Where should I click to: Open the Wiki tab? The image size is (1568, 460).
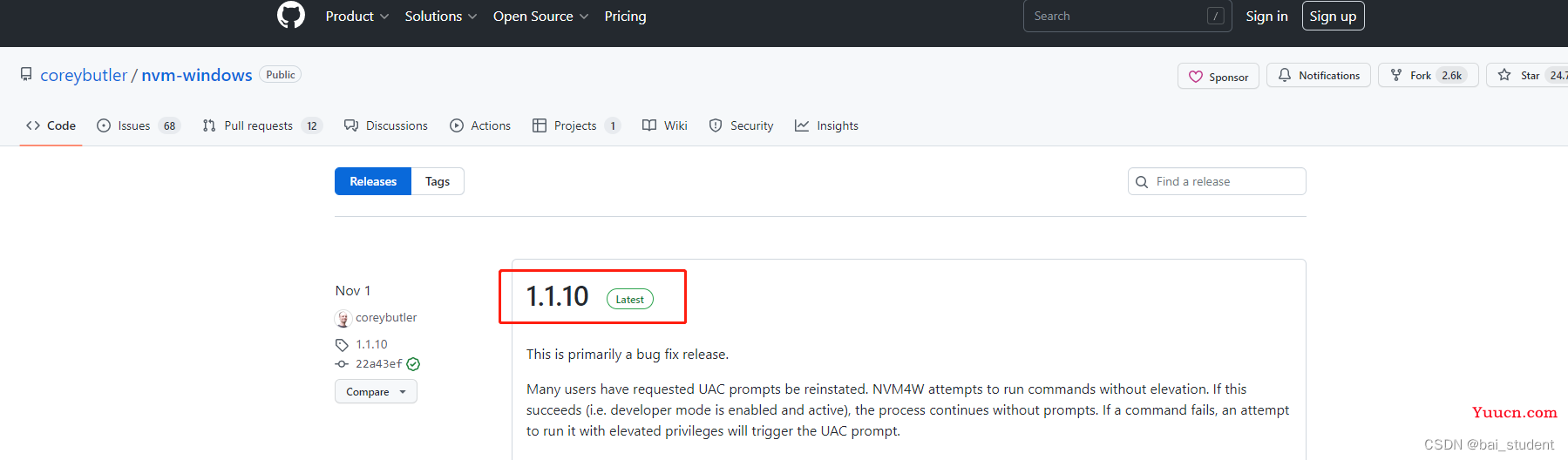[x=664, y=125]
